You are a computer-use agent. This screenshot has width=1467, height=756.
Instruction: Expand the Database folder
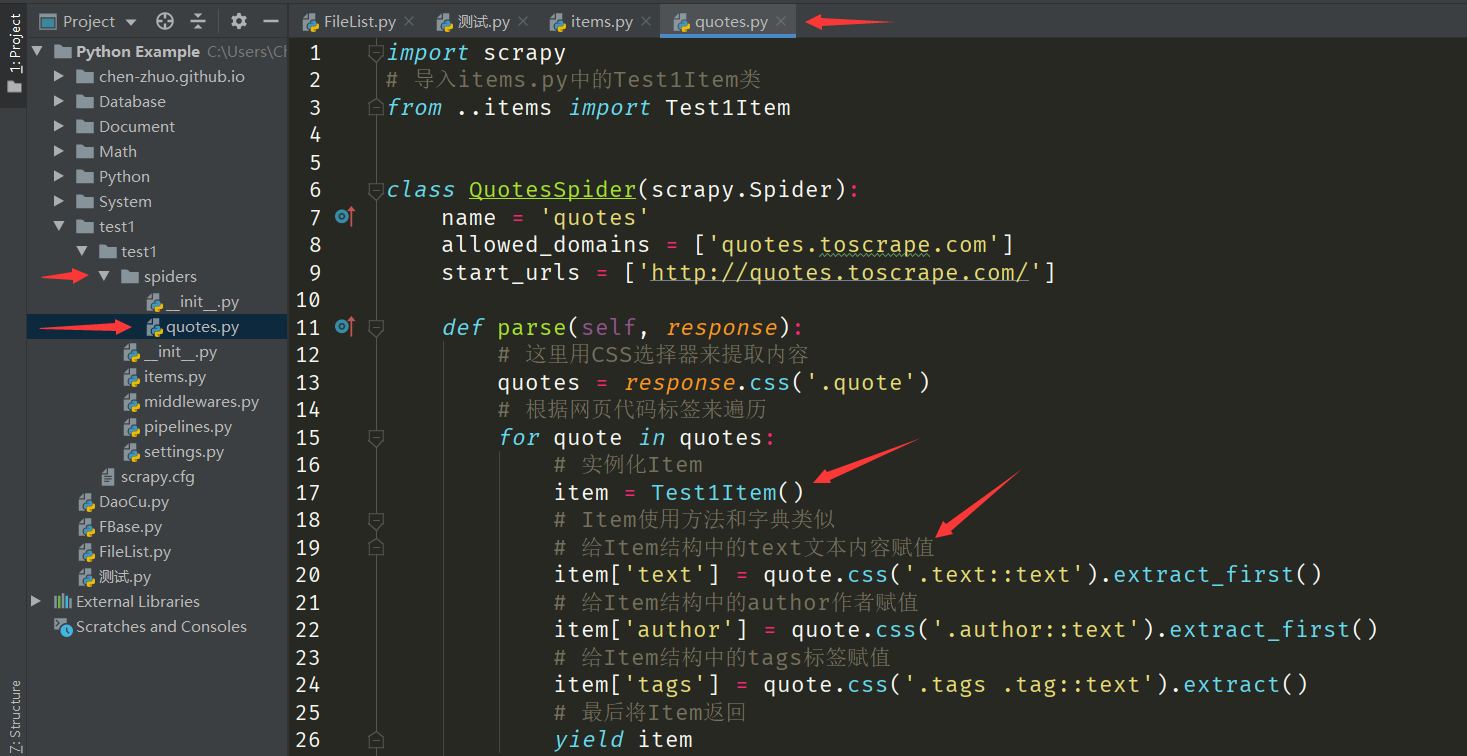(x=59, y=102)
